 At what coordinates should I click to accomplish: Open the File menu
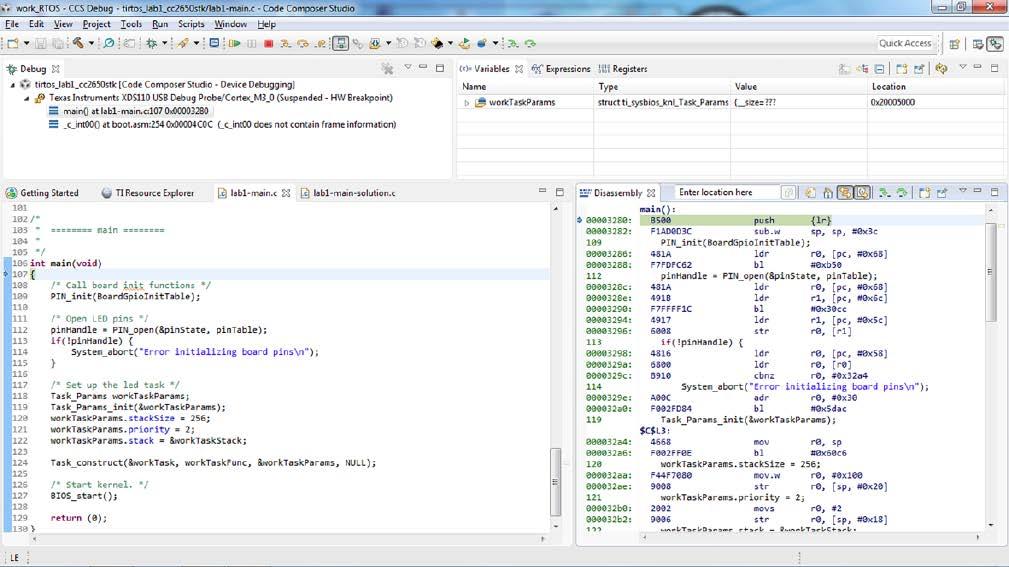12,24
